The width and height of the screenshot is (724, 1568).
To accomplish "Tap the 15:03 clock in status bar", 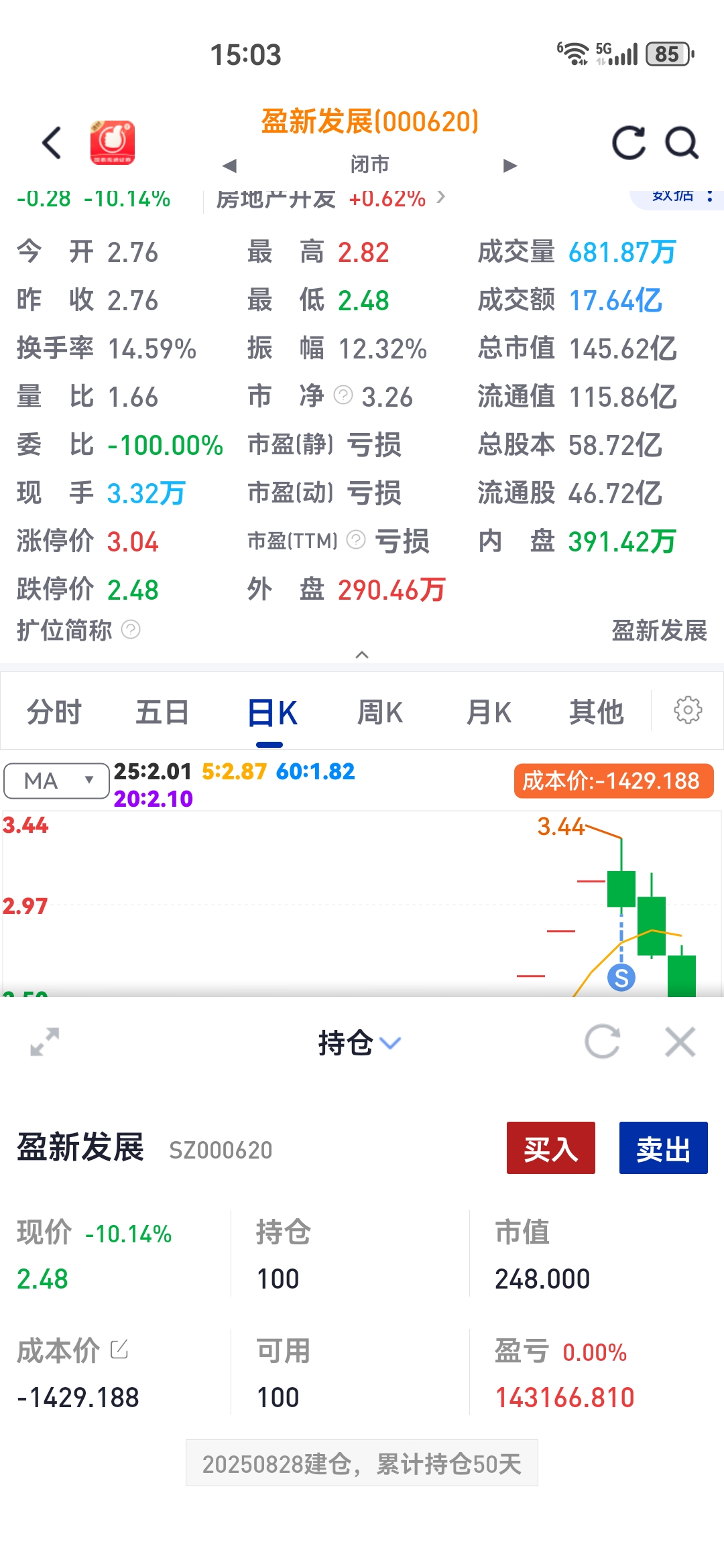I will [246, 54].
